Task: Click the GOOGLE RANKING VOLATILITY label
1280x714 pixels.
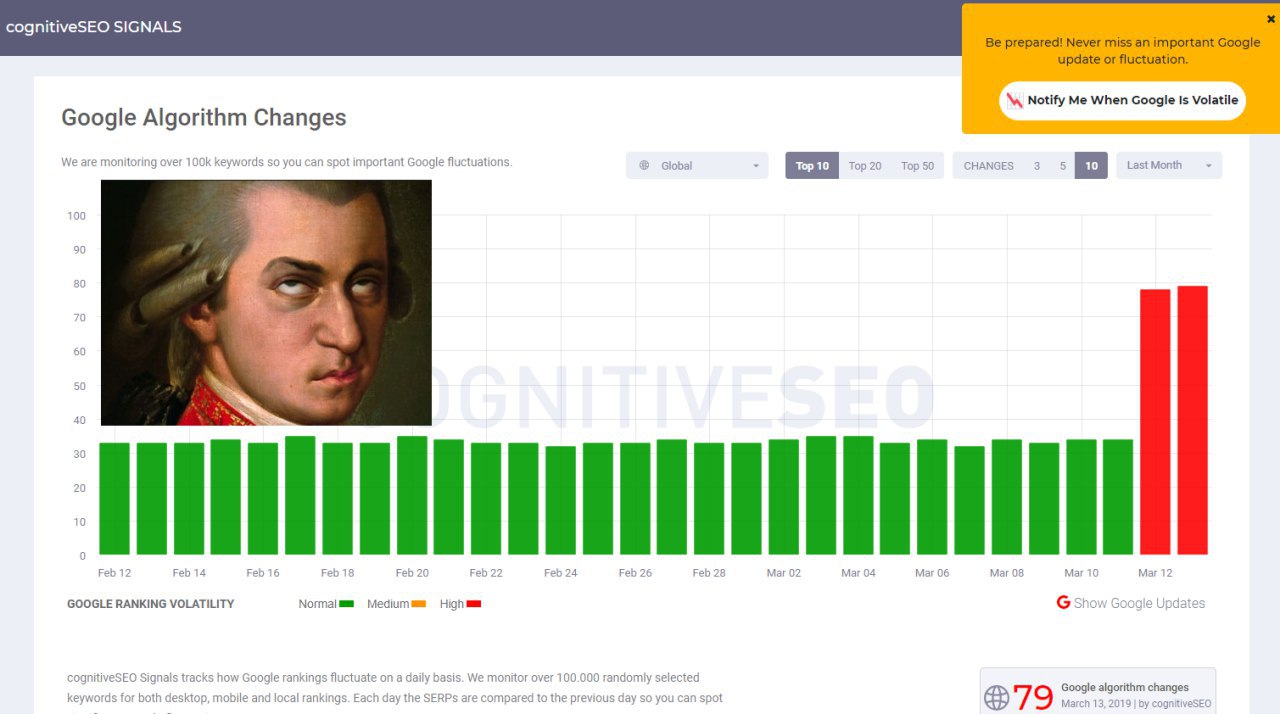Action: (x=151, y=604)
